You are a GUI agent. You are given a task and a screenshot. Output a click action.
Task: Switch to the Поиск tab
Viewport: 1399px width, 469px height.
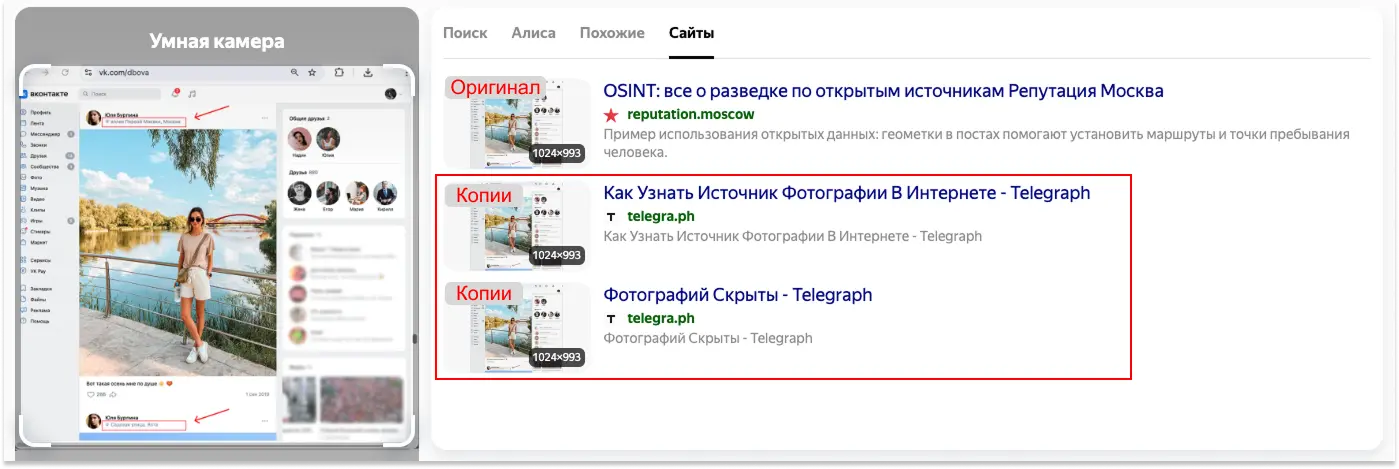coord(465,33)
